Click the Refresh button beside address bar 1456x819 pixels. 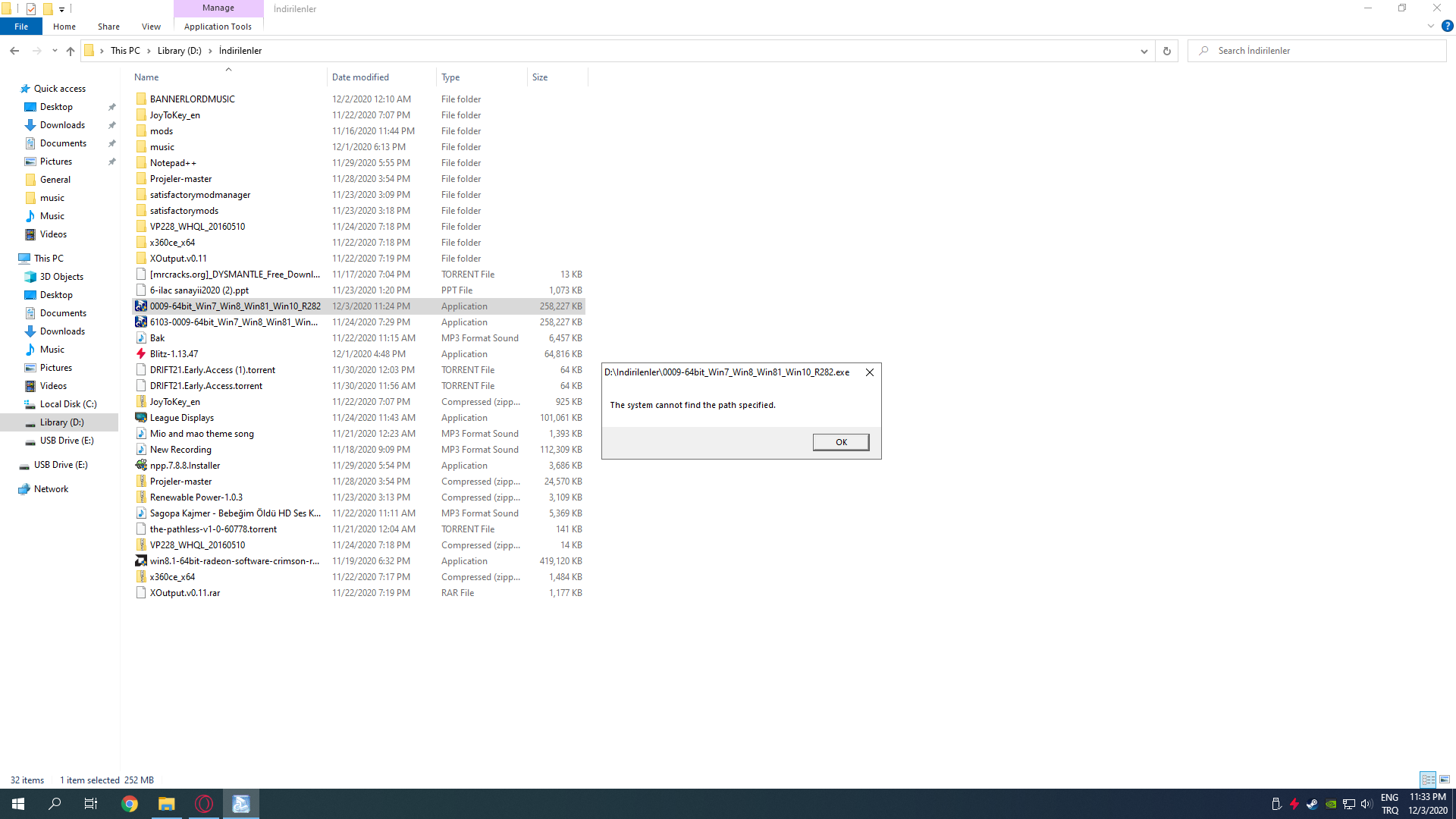pyautogui.click(x=1166, y=51)
